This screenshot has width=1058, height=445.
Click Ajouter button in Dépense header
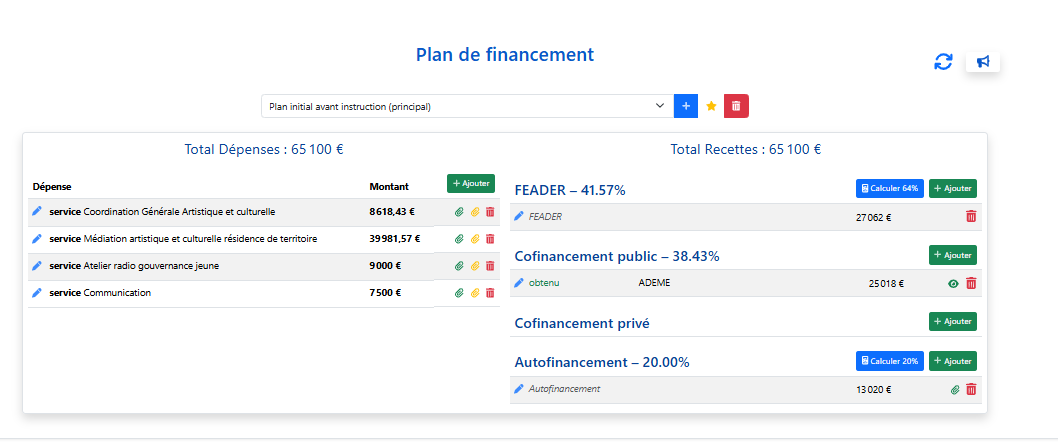tap(471, 183)
